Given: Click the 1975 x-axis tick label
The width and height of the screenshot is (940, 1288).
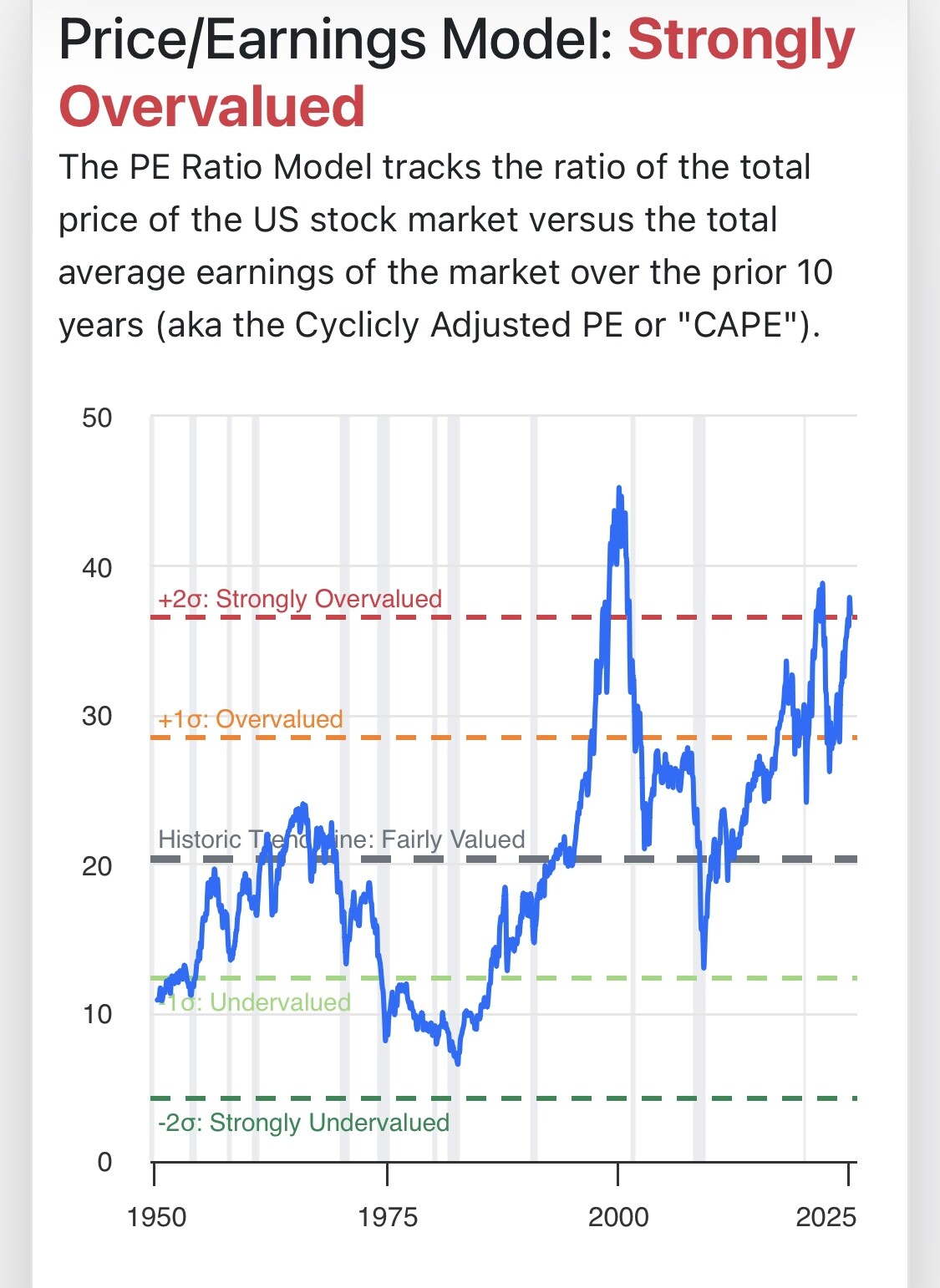Looking at the screenshot, I should pyautogui.click(x=388, y=1217).
